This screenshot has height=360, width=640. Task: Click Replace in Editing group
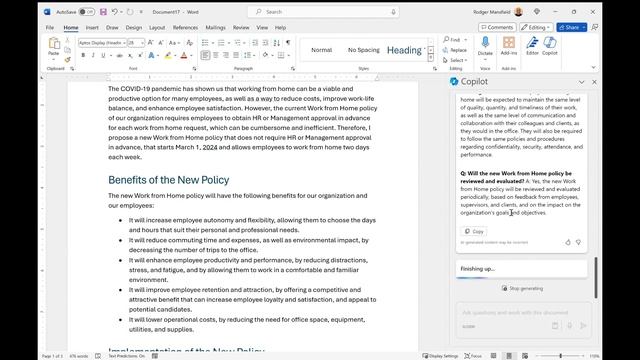click(455, 50)
